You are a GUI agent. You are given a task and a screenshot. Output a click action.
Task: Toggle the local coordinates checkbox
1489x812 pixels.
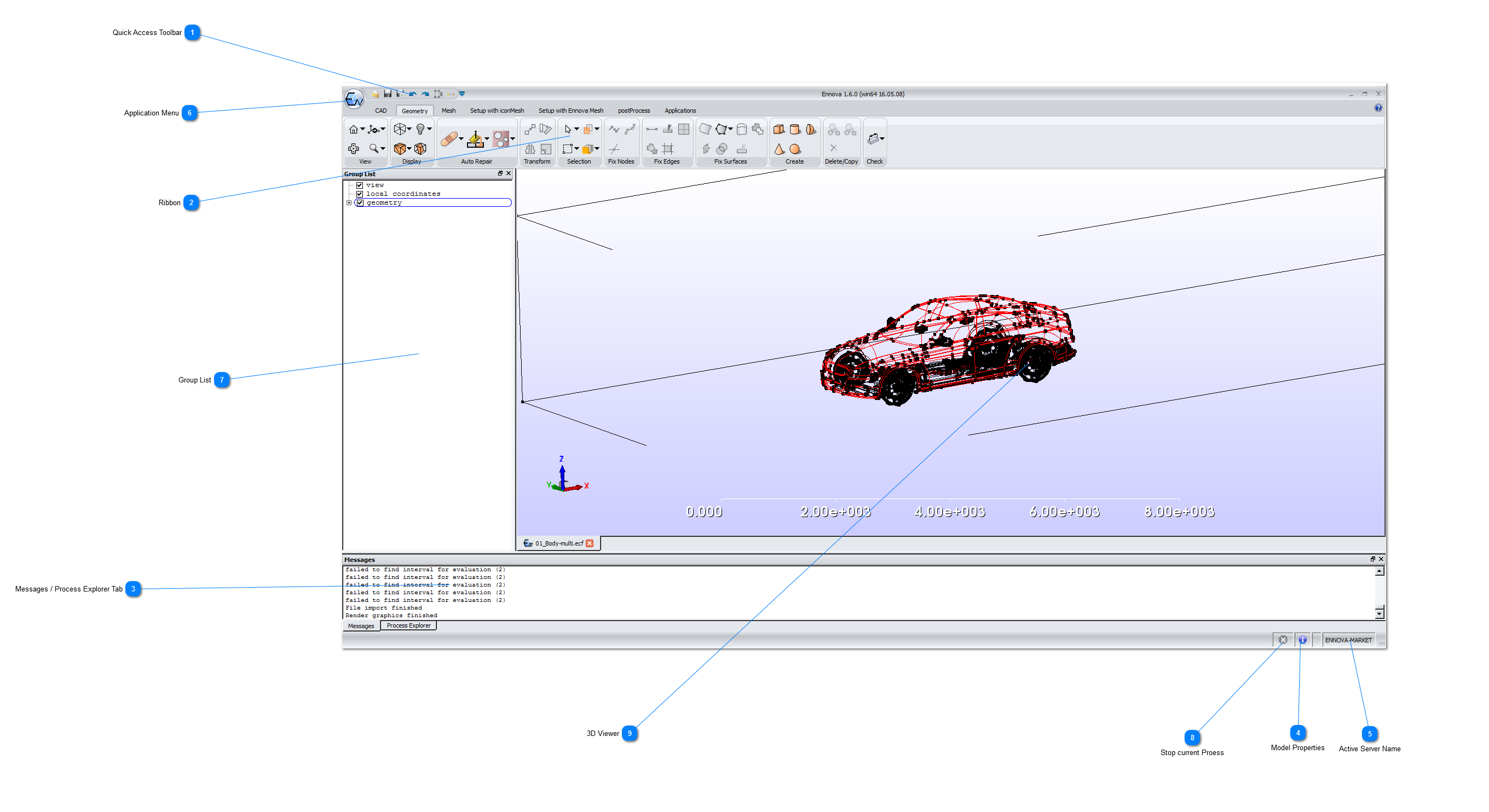coord(360,194)
